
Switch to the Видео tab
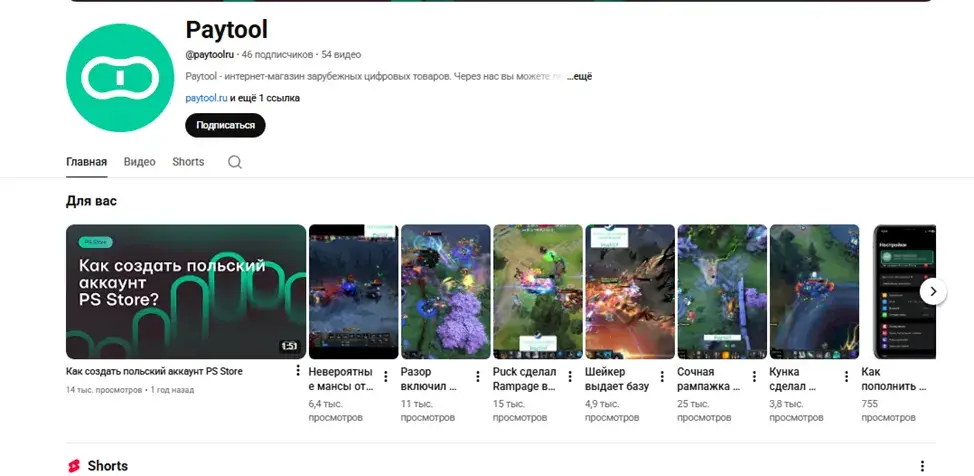tap(139, 162)
